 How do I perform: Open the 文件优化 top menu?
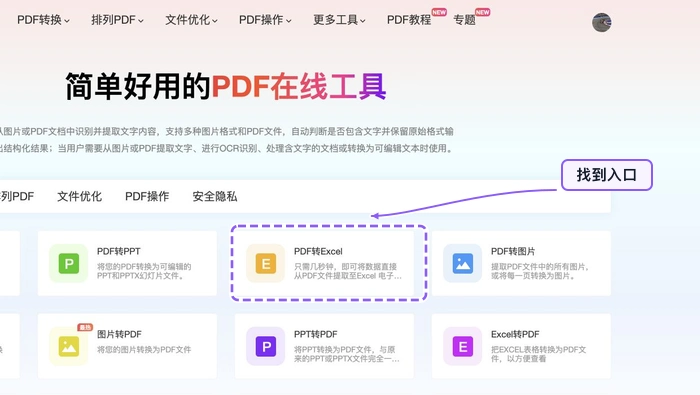click(x=191, y=20)
